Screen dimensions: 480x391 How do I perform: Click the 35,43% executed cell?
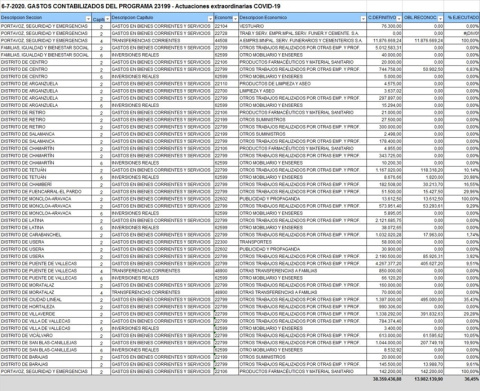[x=462, y=299]
